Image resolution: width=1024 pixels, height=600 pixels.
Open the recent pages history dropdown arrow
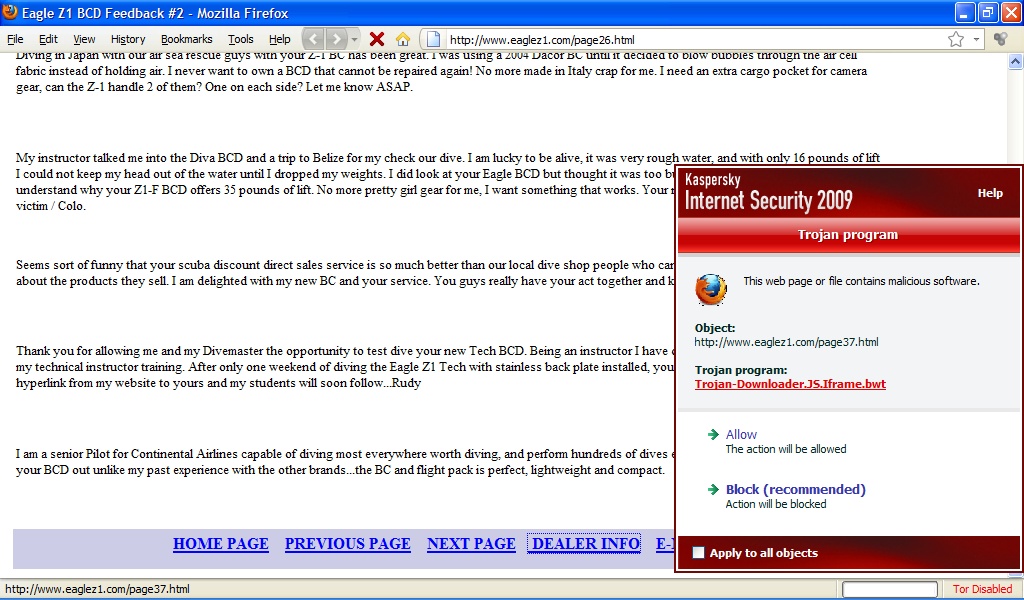pyautogui.click(x=355, y=39)
